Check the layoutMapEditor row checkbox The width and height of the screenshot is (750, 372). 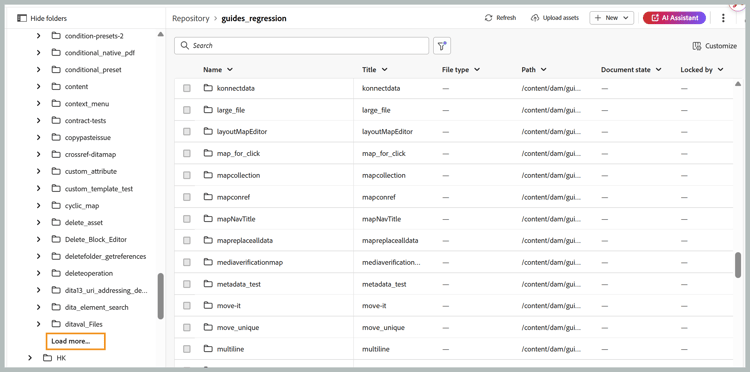187,131
